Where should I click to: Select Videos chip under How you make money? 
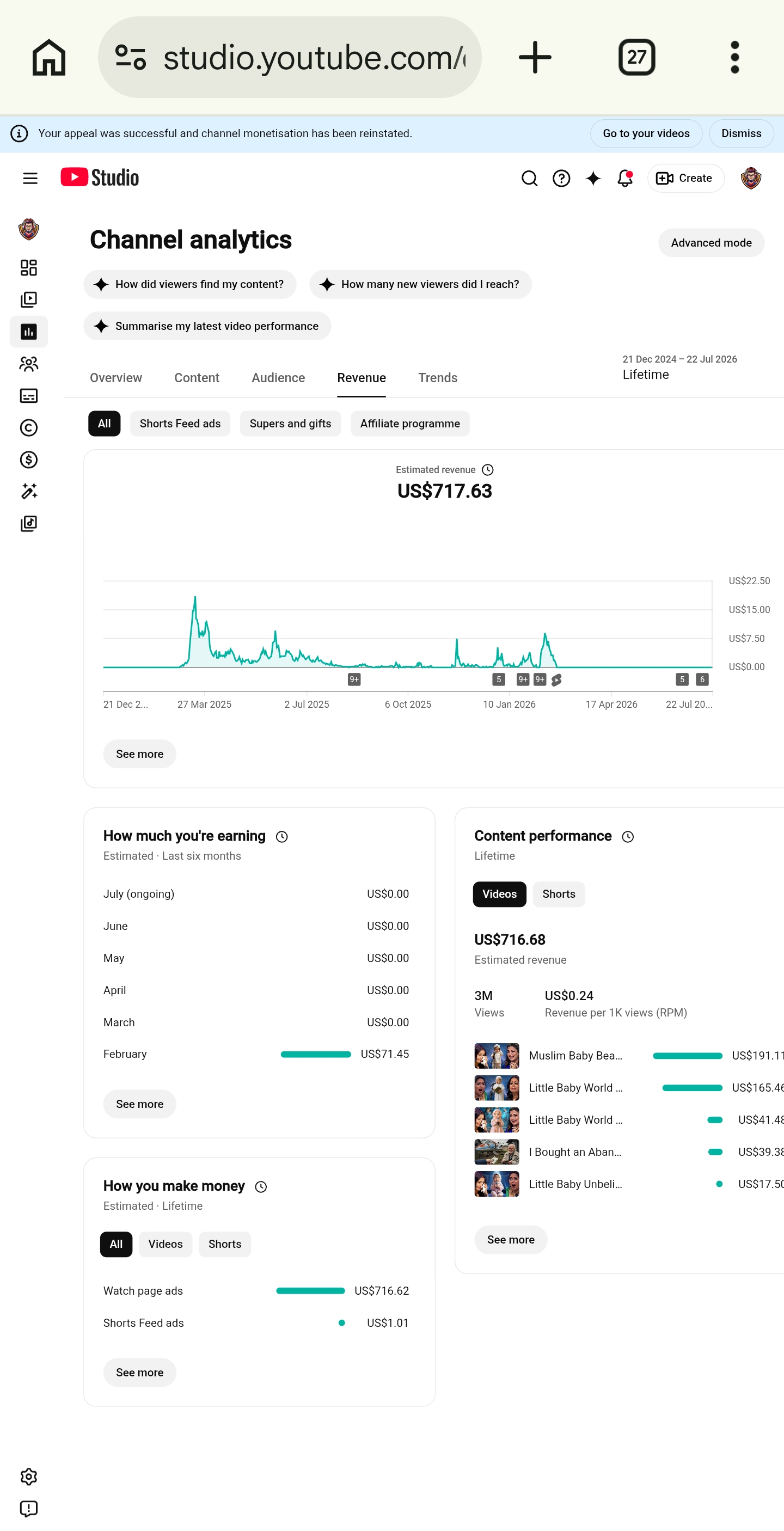click(x=166, y=1245)
